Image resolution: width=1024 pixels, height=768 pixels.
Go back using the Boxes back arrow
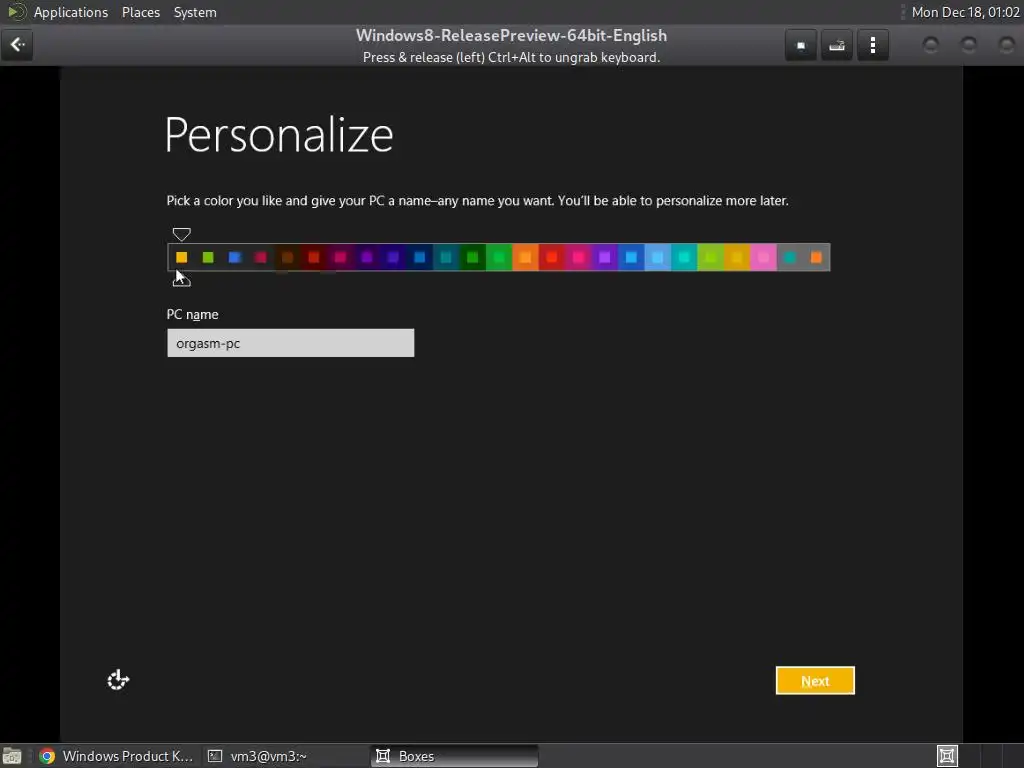(x=17, y=44)
